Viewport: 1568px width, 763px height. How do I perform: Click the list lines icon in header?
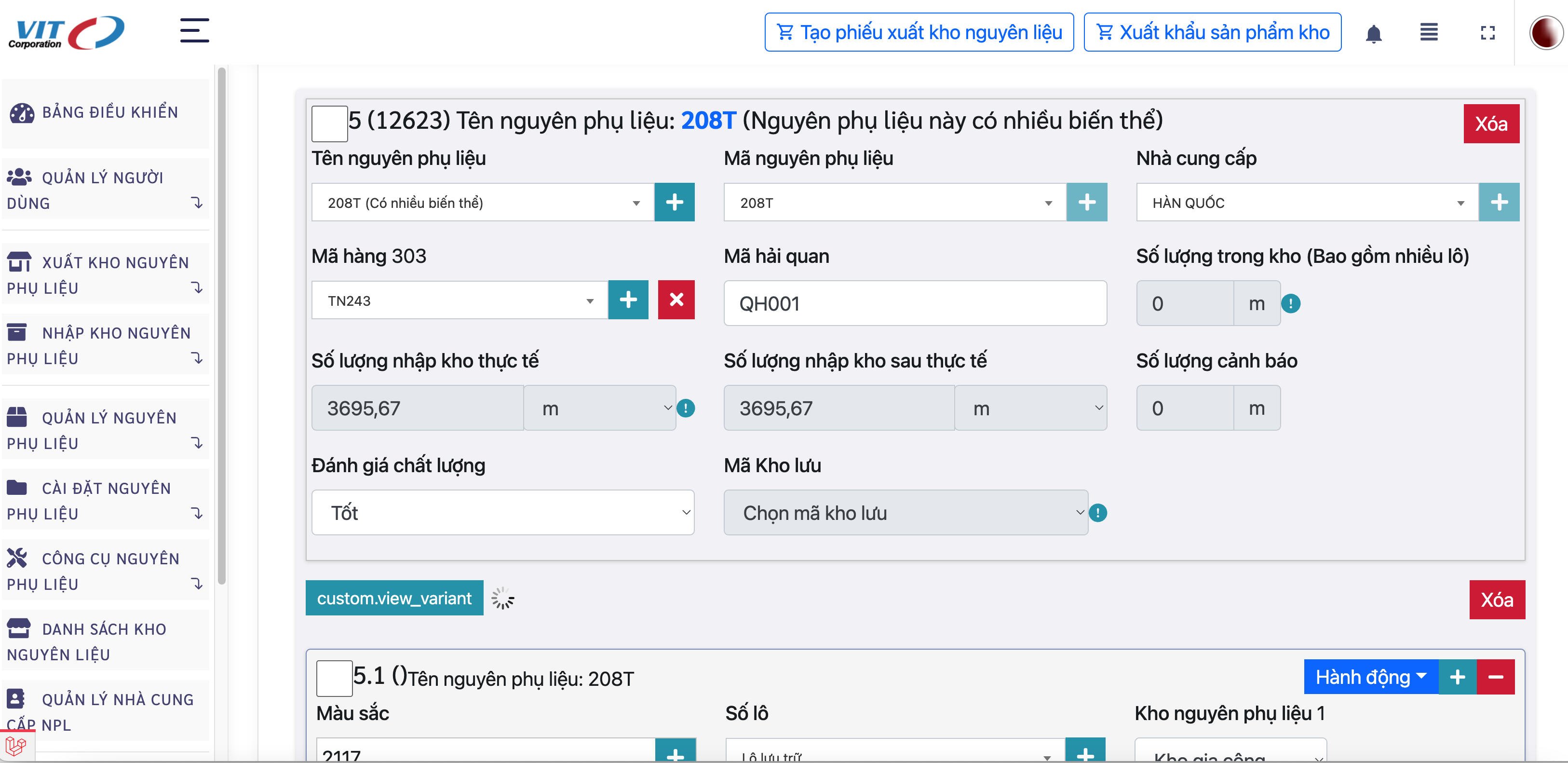pyautogui.click(x=1429, y=33)
